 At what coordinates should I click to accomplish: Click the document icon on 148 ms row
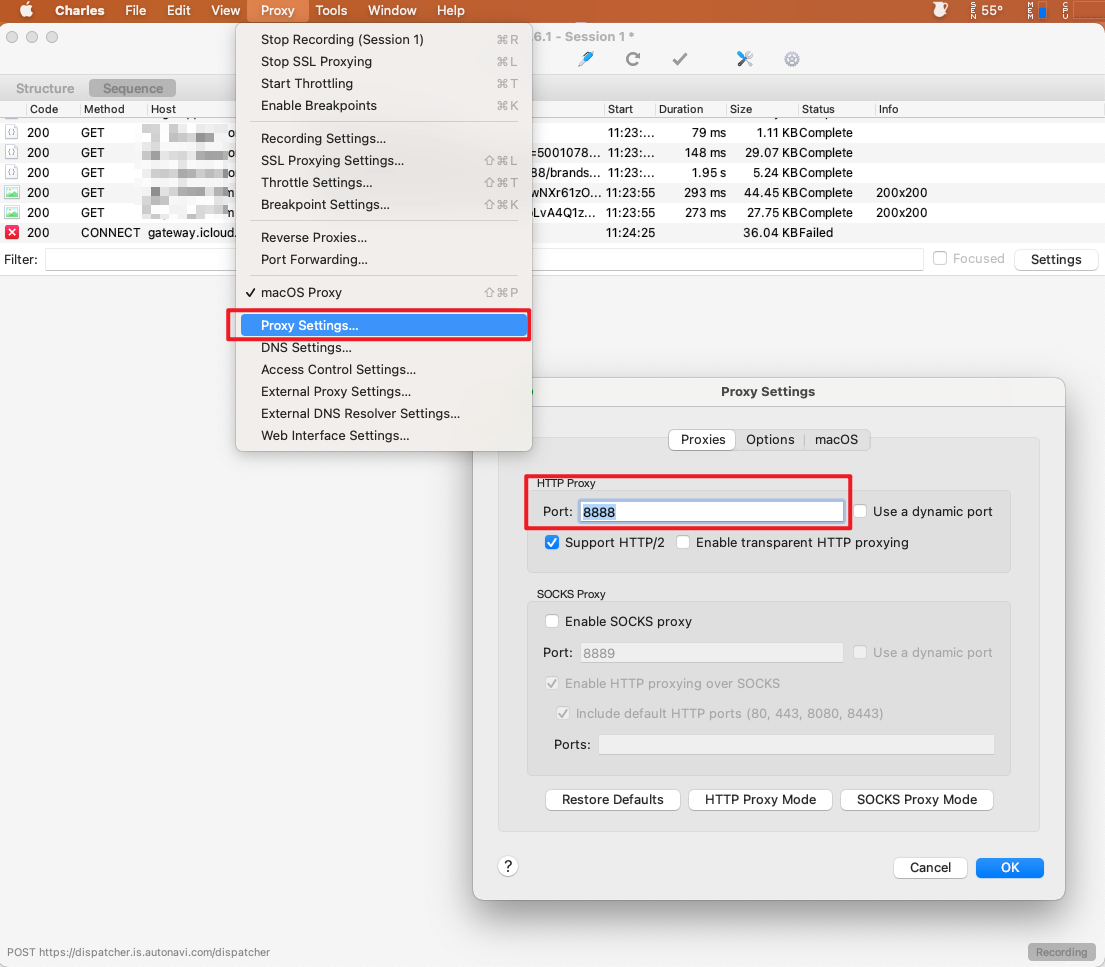pyautogui.click(x=11, y=152)
